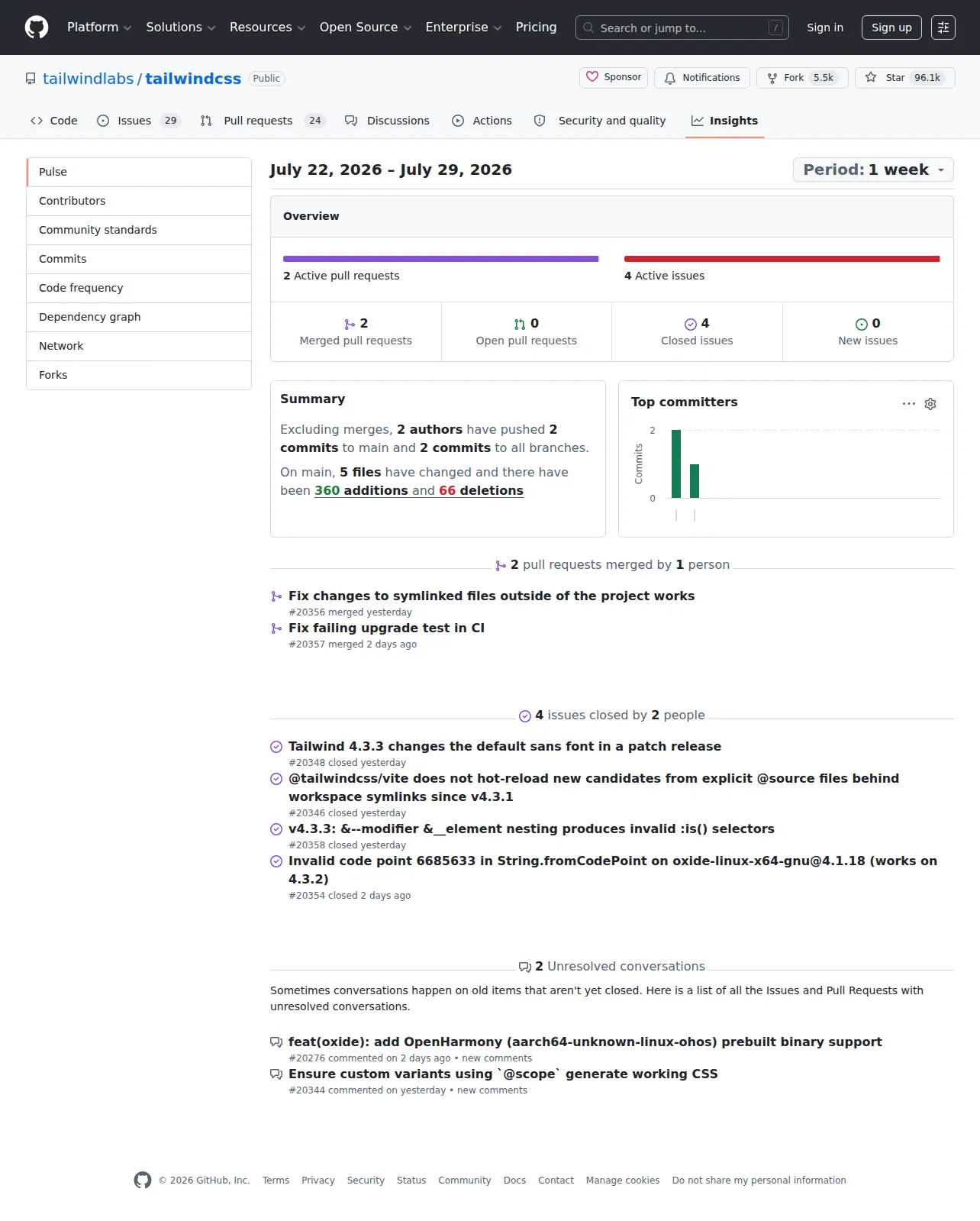Open issue Invalid code point 6685633
Screen dimensions: 980x1221
[613, 870]
